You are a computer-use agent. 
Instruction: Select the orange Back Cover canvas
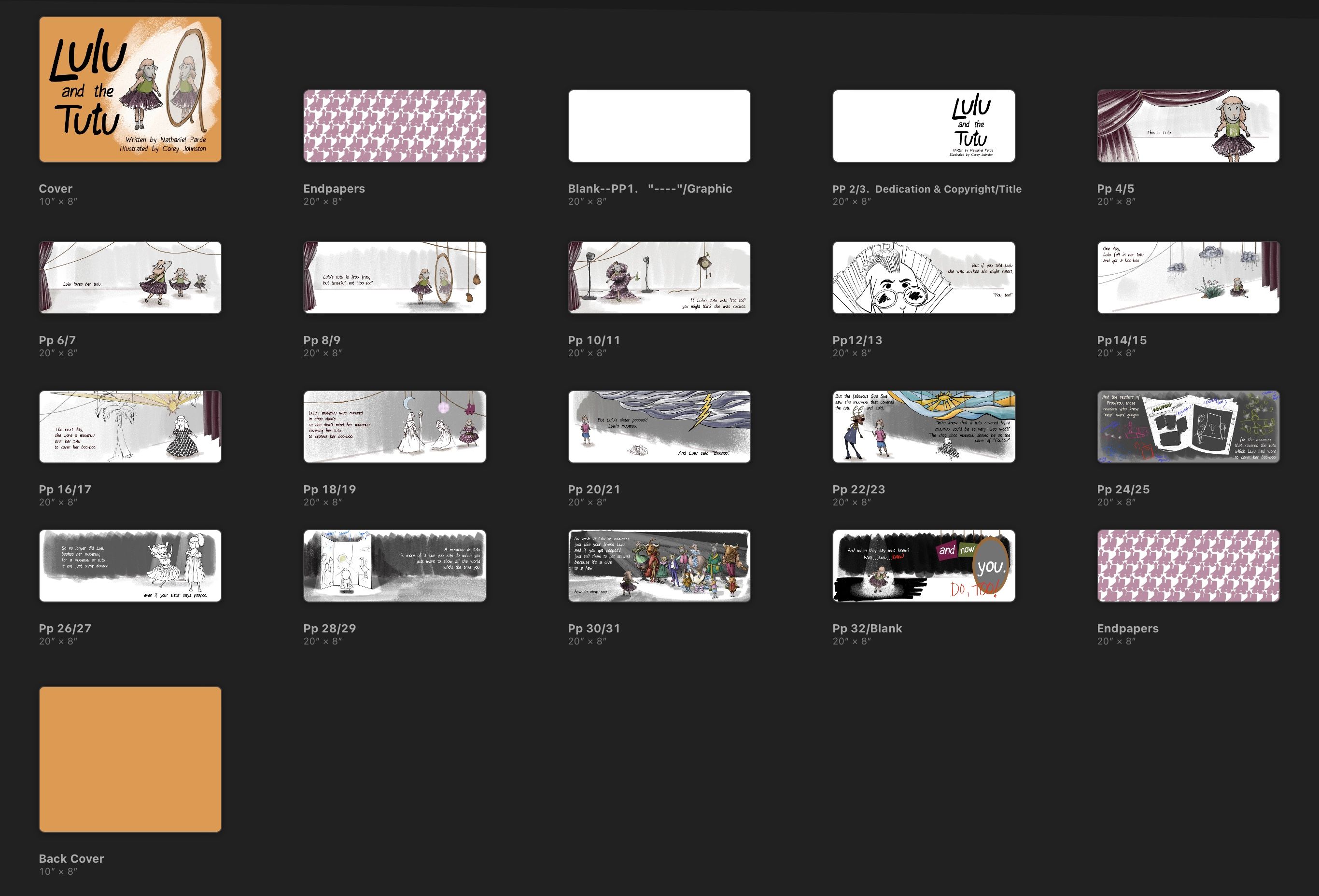coord(130,759)
